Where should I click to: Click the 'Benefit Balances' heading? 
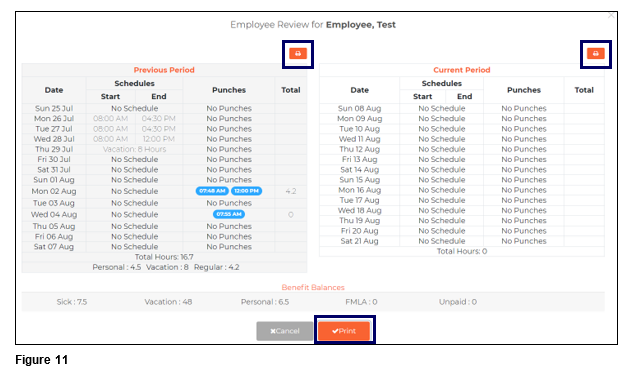[x=313, y=287]
